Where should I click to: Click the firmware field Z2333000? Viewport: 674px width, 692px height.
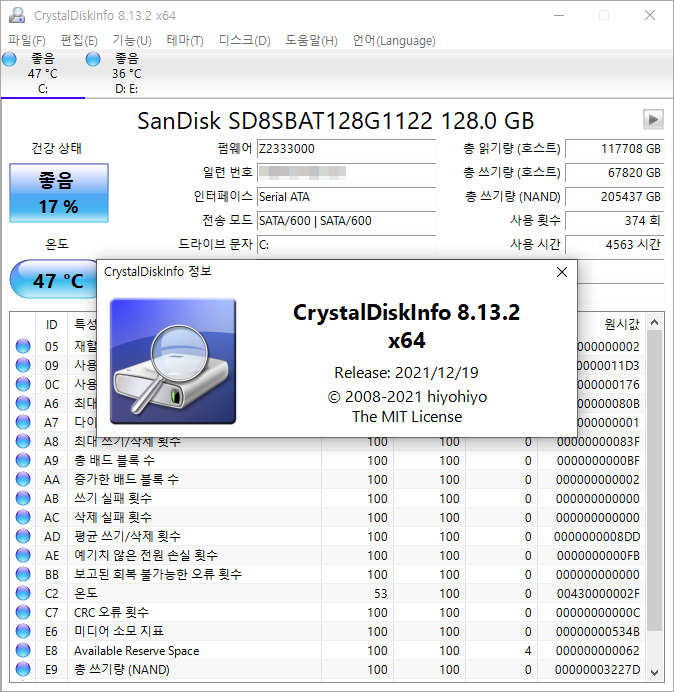click(346, 149)
